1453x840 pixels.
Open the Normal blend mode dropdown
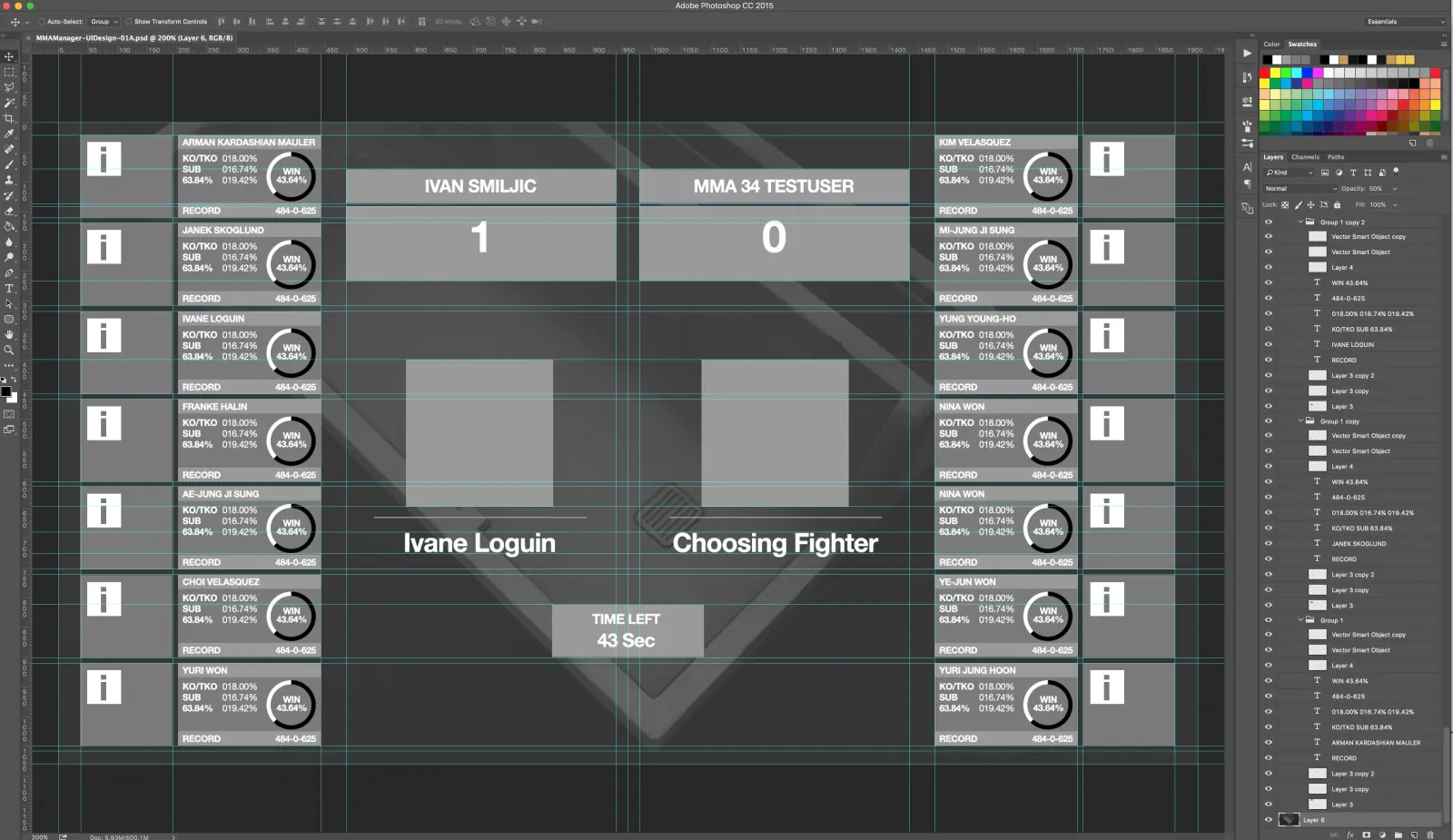coord(1300,189)
